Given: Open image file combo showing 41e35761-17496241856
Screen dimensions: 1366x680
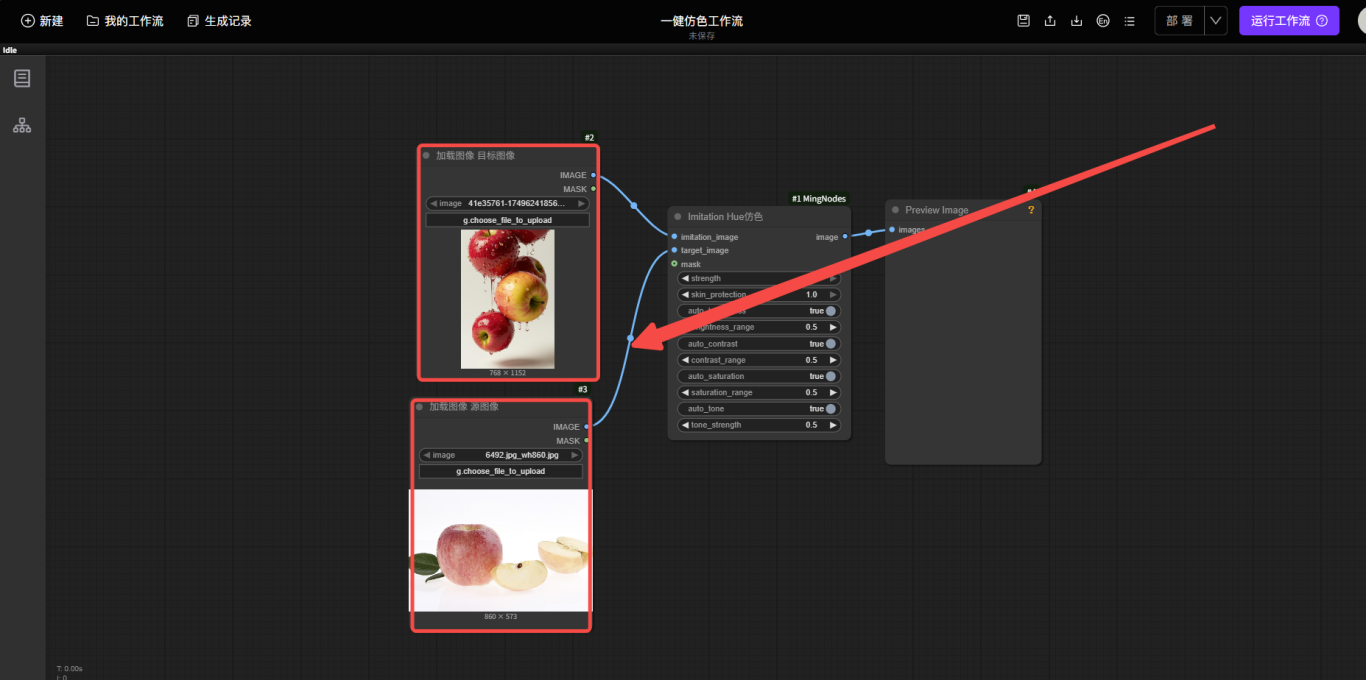Looking at the screenshot, I should pos(508,203).
